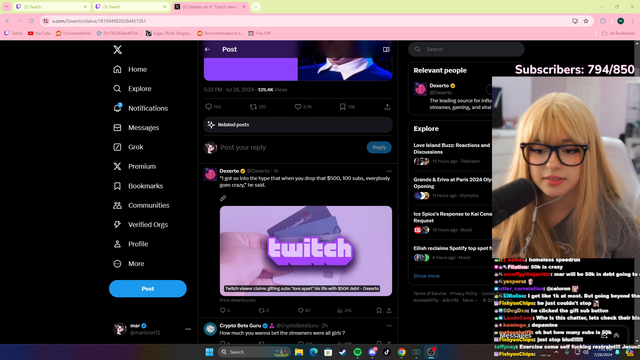640x360 pixels.
Task: Switch to the first Twitch browser tab
Action: click(x=51, y=7)
